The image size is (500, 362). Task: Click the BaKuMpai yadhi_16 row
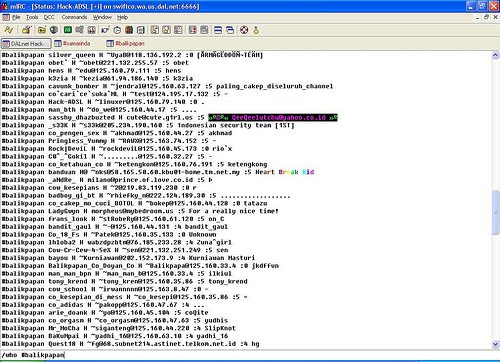115,336
